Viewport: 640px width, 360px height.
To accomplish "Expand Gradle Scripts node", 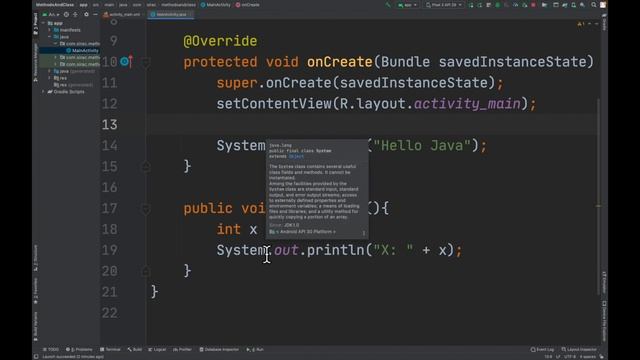I will [44, 92].
